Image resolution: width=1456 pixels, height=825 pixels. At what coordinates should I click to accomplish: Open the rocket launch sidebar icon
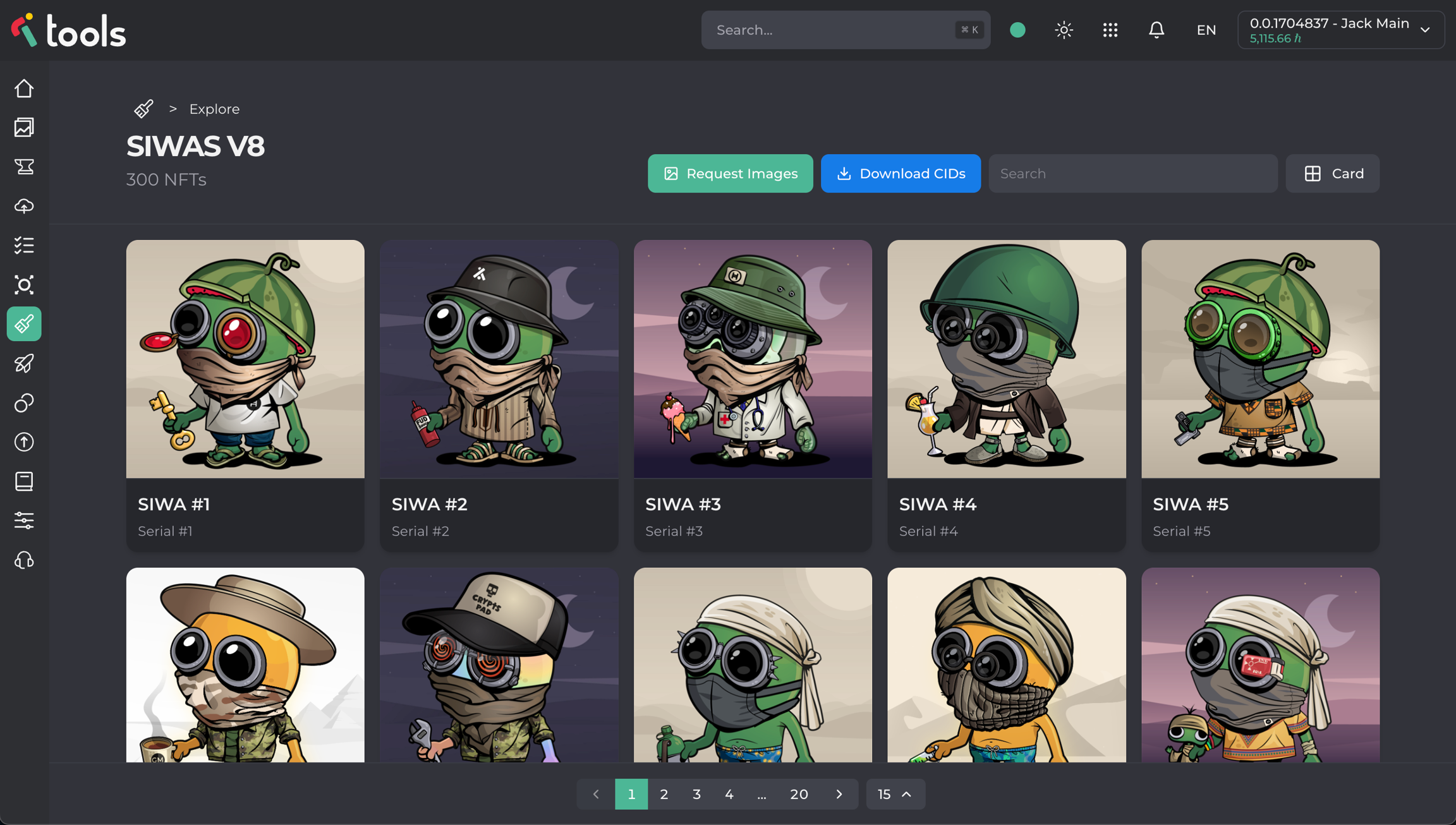click(24, 363)
